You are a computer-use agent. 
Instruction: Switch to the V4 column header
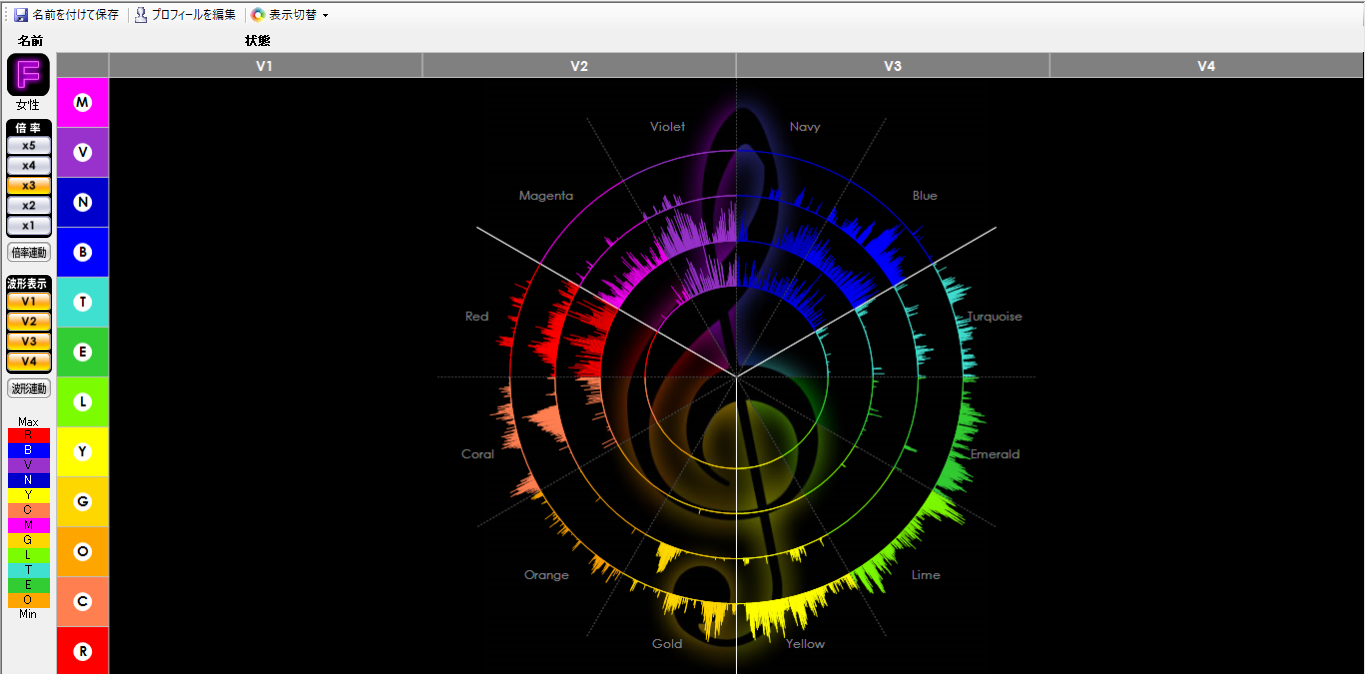[1206, 66]
